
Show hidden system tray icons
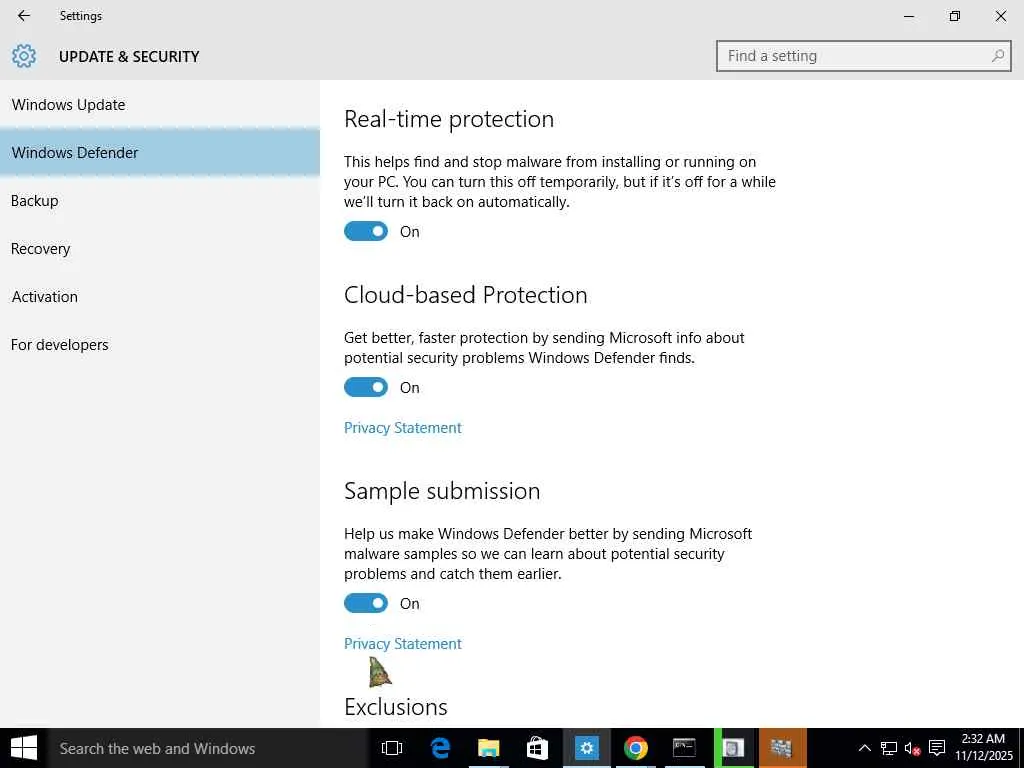pyautogui.click(x=864, y=748)
